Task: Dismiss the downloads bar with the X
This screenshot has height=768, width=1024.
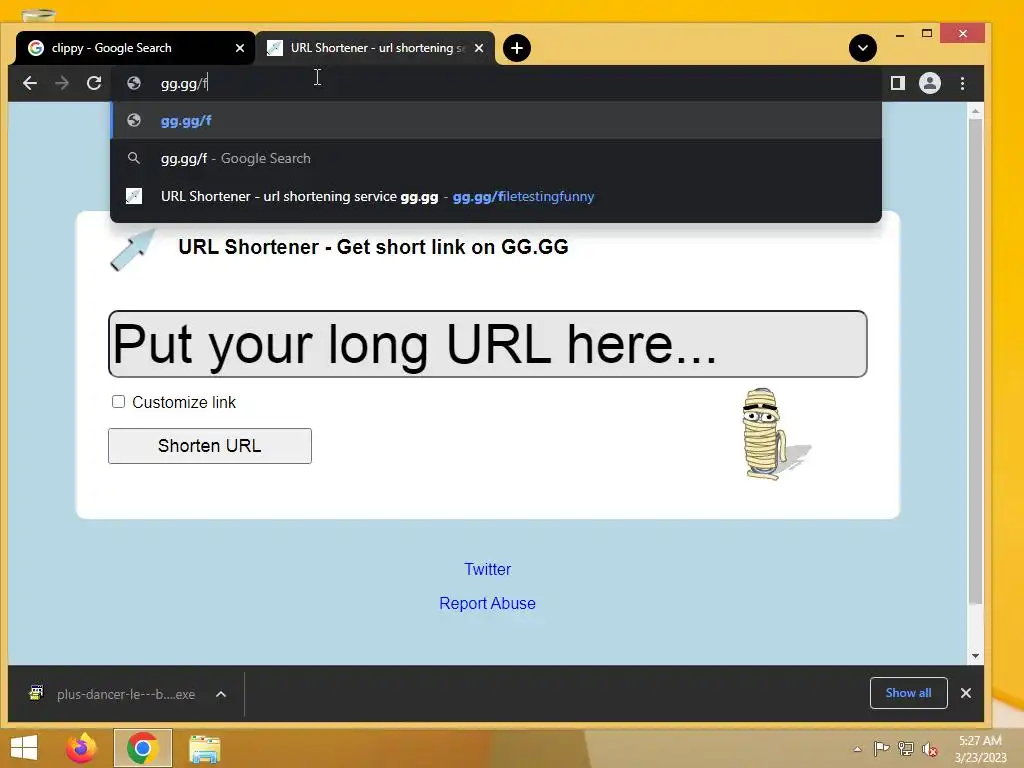Action: pyautogui.click(x=966, y=693)
